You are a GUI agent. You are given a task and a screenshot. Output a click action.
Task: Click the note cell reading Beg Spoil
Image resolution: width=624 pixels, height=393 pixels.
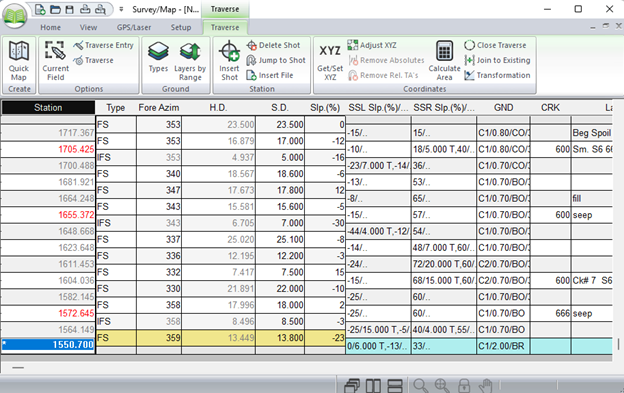[592, 133]
